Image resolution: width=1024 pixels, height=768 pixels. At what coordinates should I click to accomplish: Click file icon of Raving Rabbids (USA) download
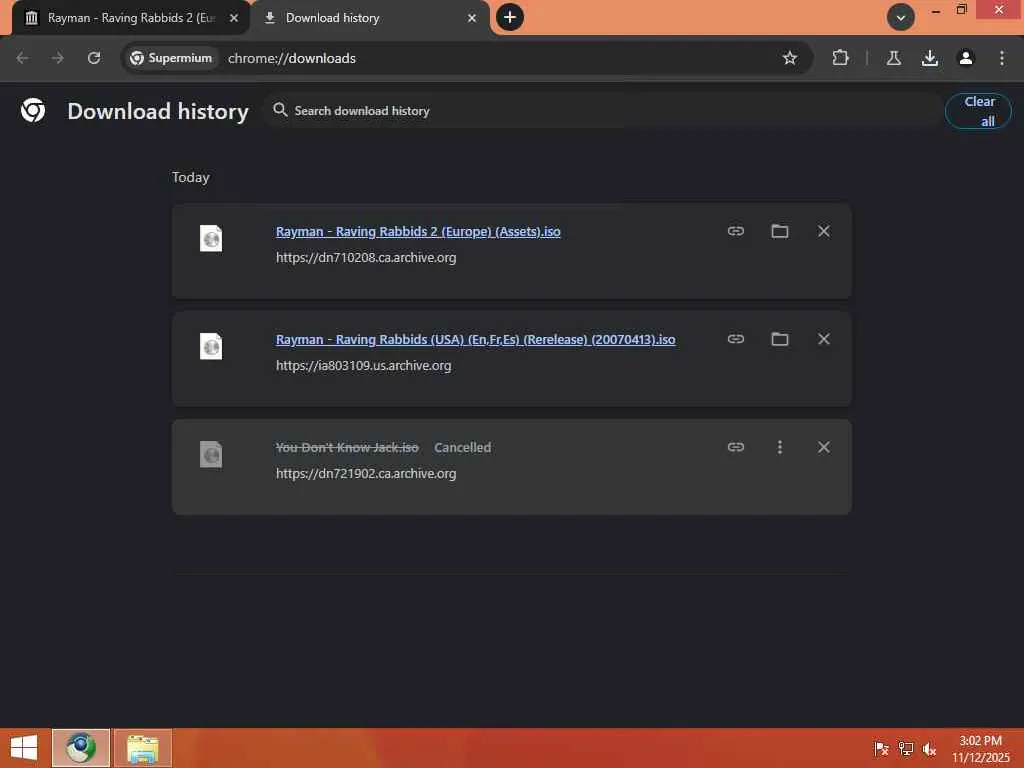pos(211,346)
